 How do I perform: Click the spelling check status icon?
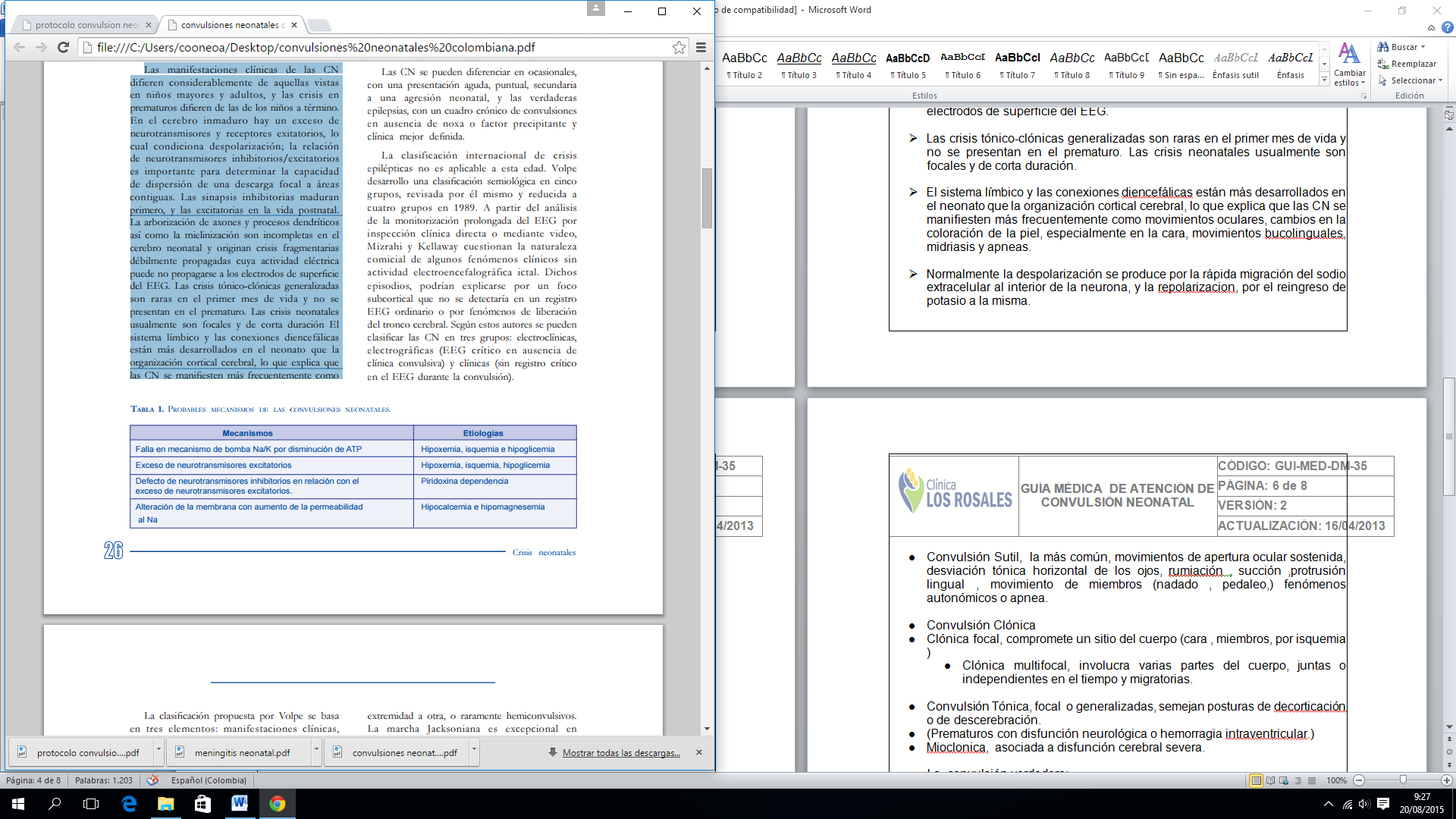click(153, 780)
